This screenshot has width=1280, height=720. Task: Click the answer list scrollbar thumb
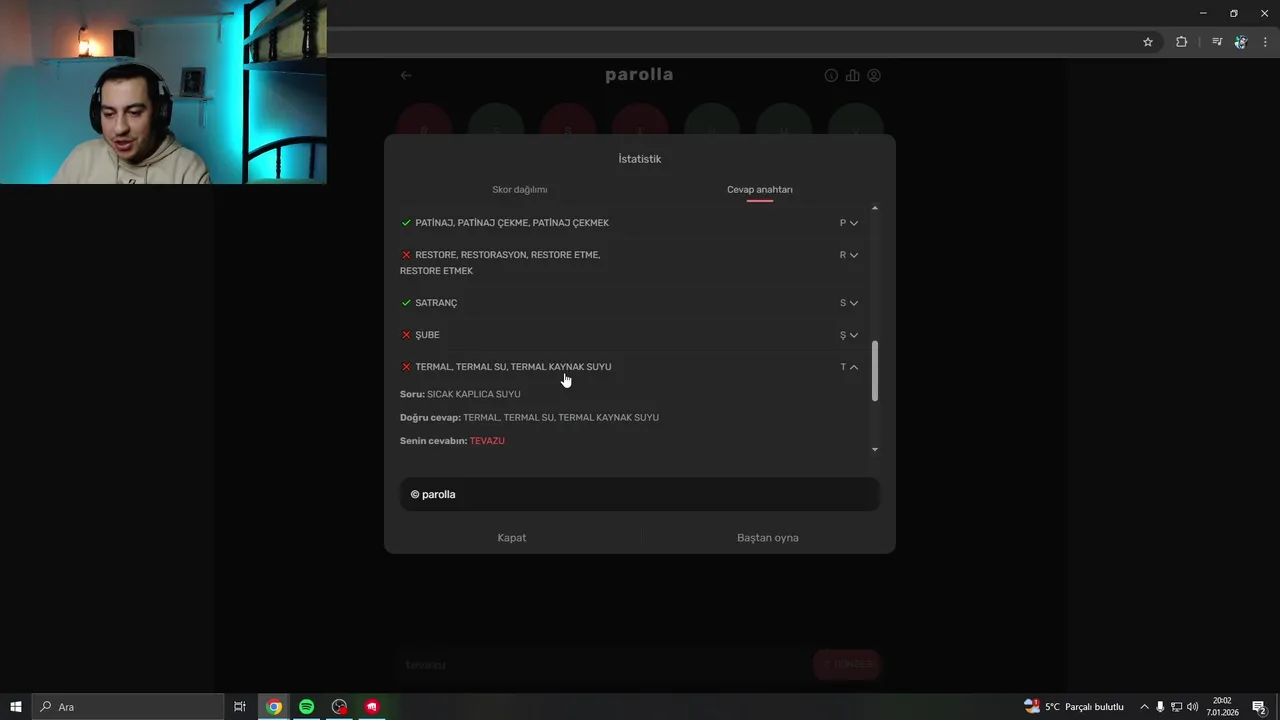(x=875, y=371)
